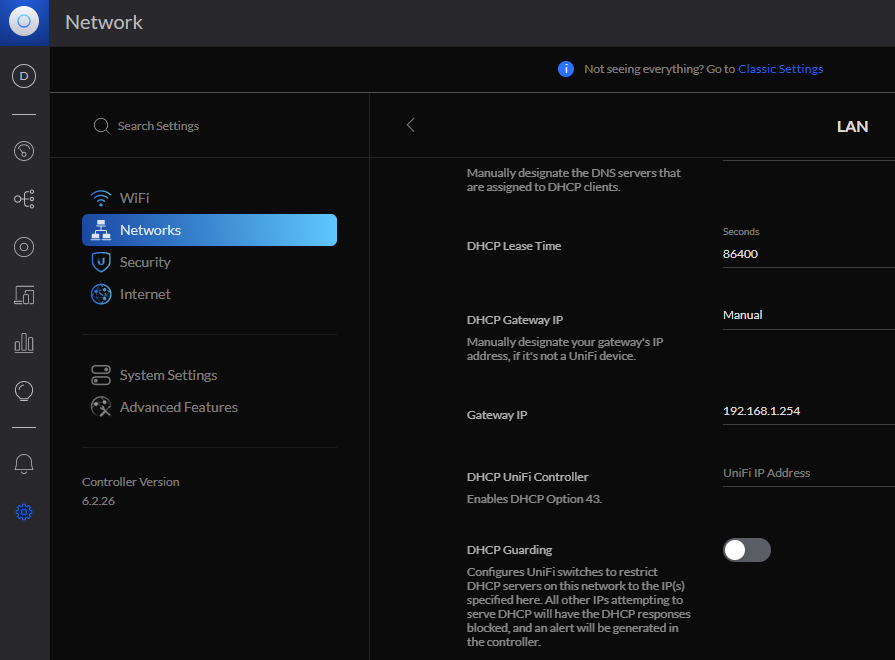
Task: Select WiFi in the settings menu
Action: [134, 198]
